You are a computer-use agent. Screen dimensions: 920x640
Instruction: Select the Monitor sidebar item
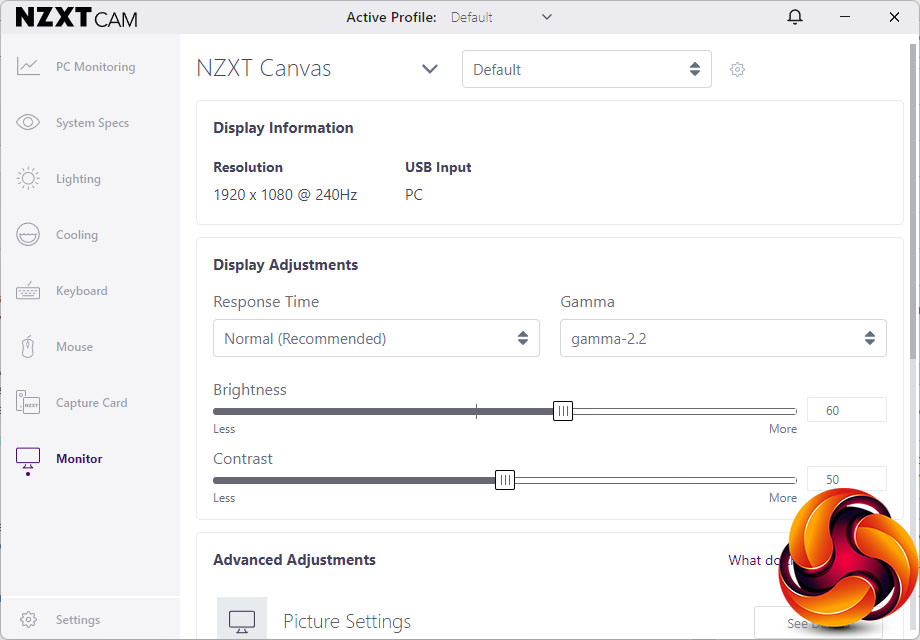click(79, 459)
